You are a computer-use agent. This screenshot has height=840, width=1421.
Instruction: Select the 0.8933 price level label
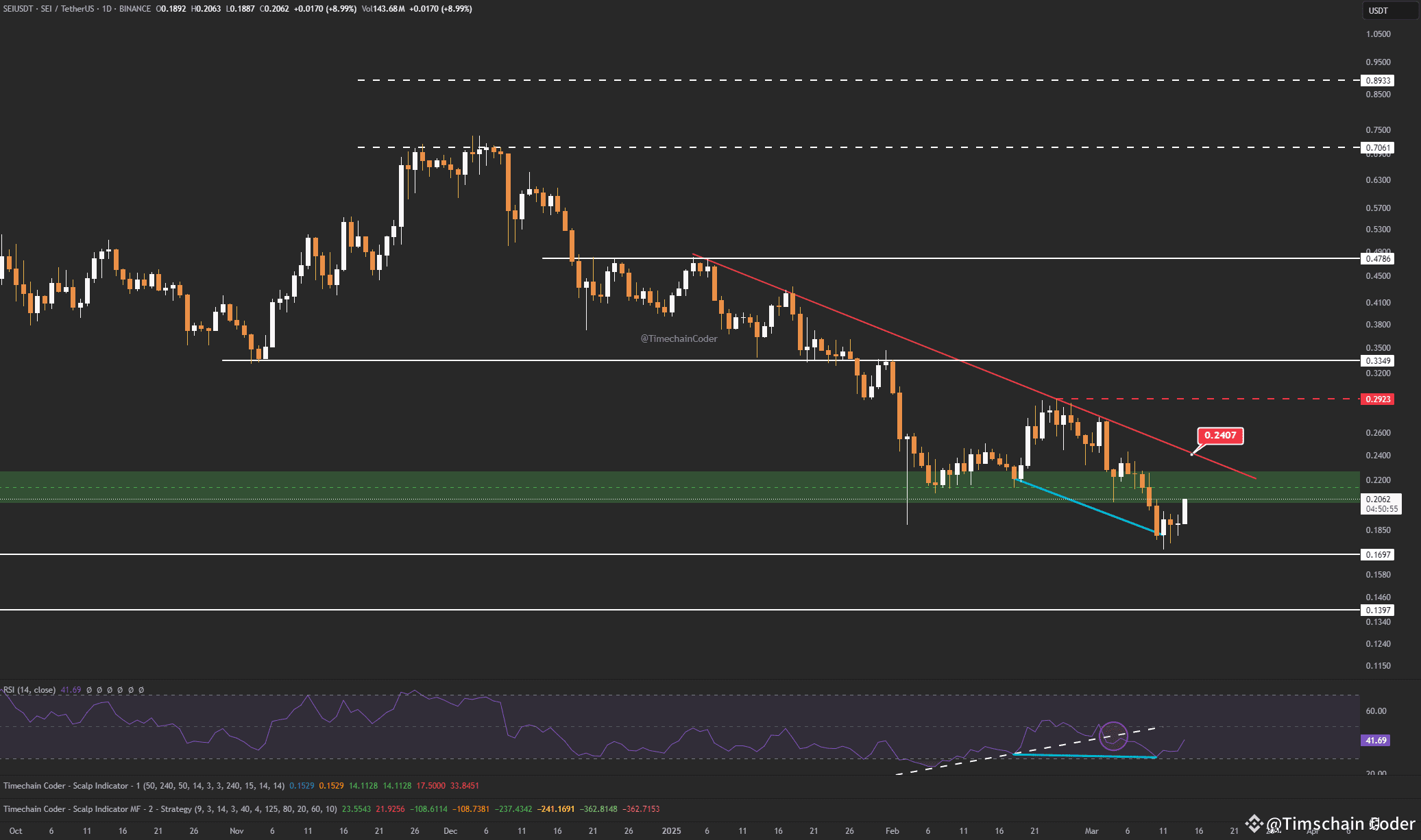click(x=1377, y=80)
